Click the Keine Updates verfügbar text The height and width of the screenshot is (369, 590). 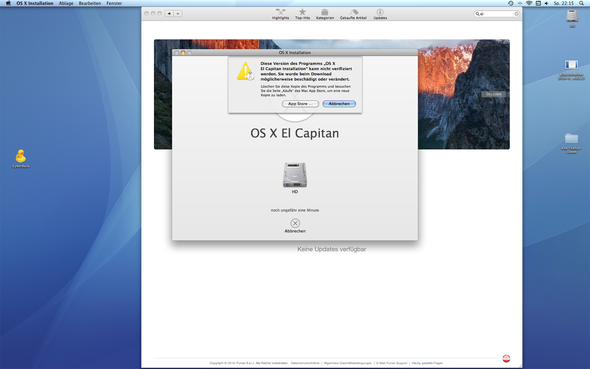coord(331,249)
